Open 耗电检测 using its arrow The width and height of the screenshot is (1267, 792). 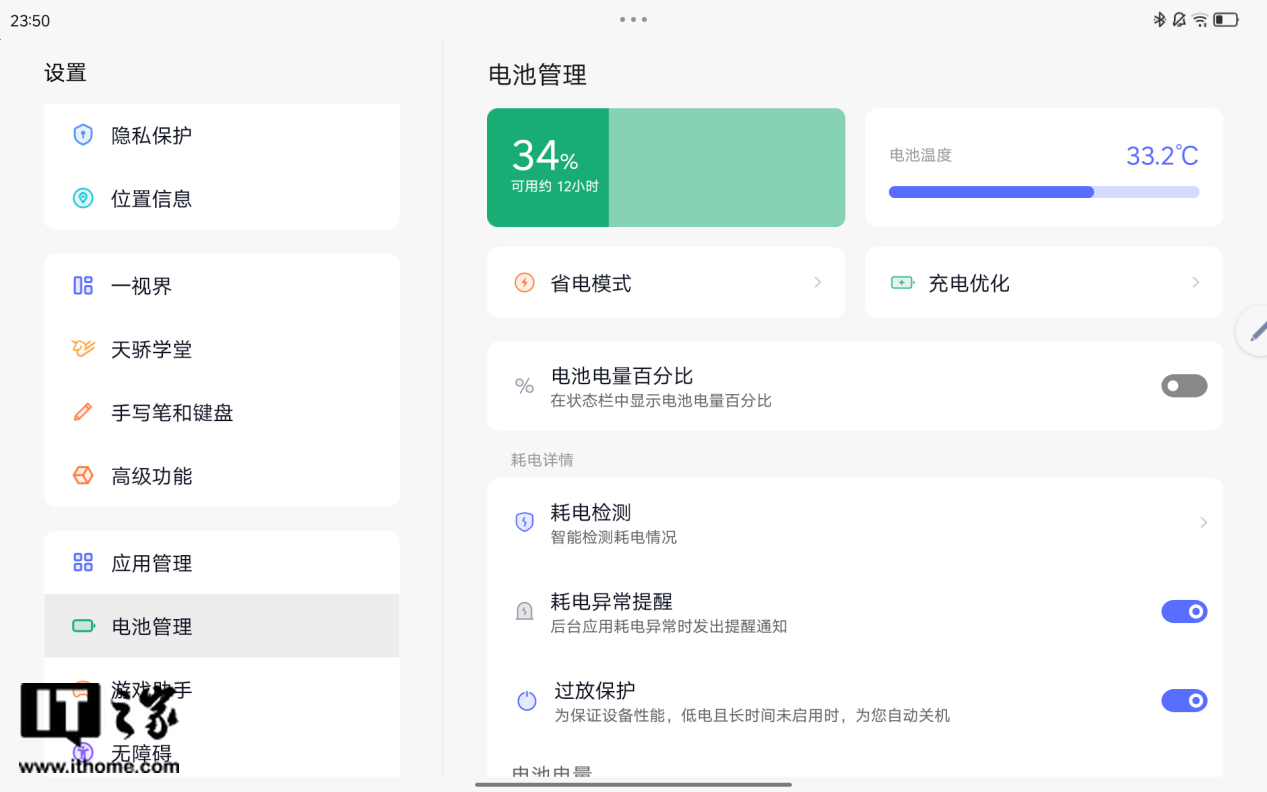[1203, 522]
